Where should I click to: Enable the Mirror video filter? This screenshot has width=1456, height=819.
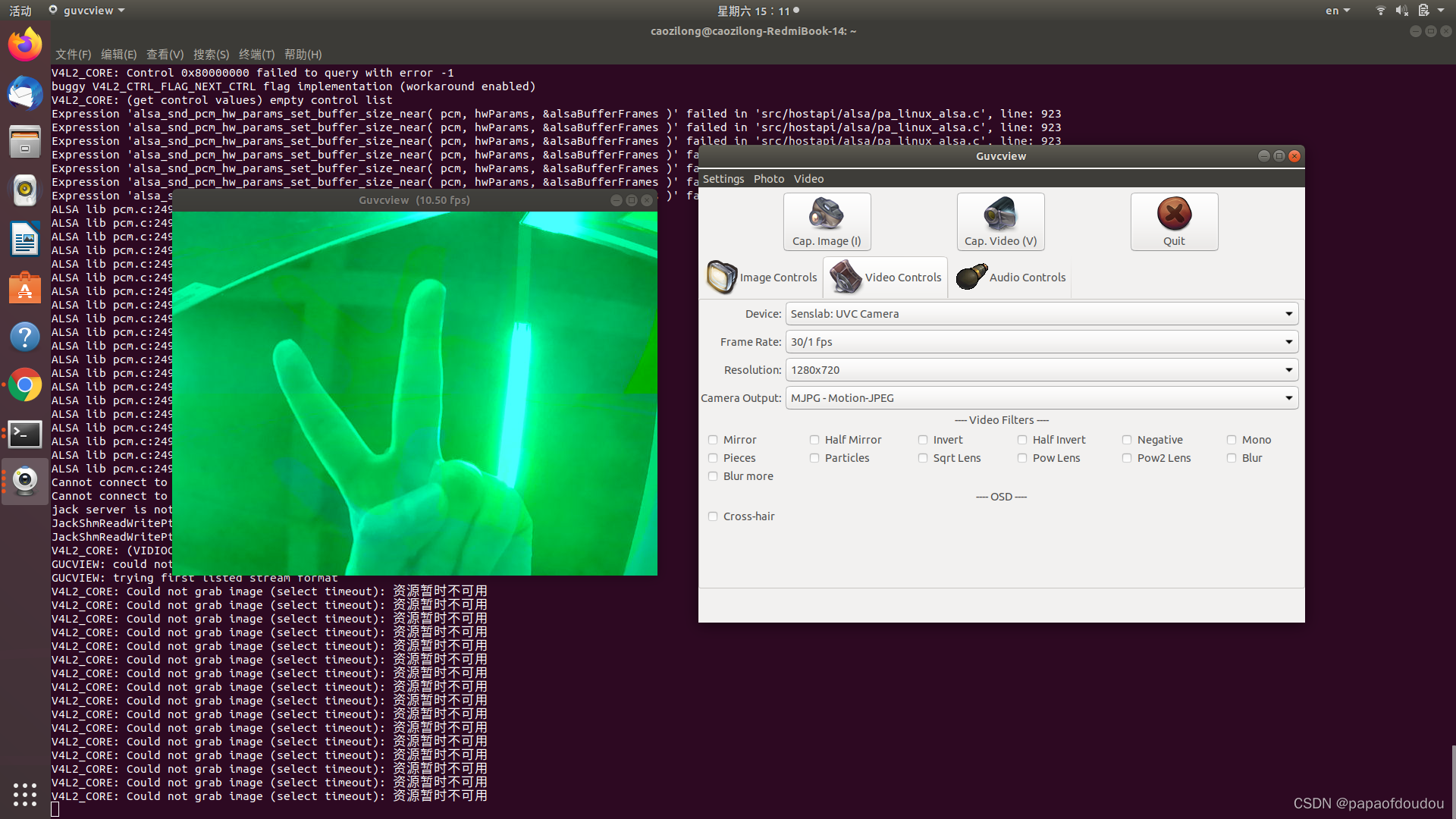[x=713, y=440]
